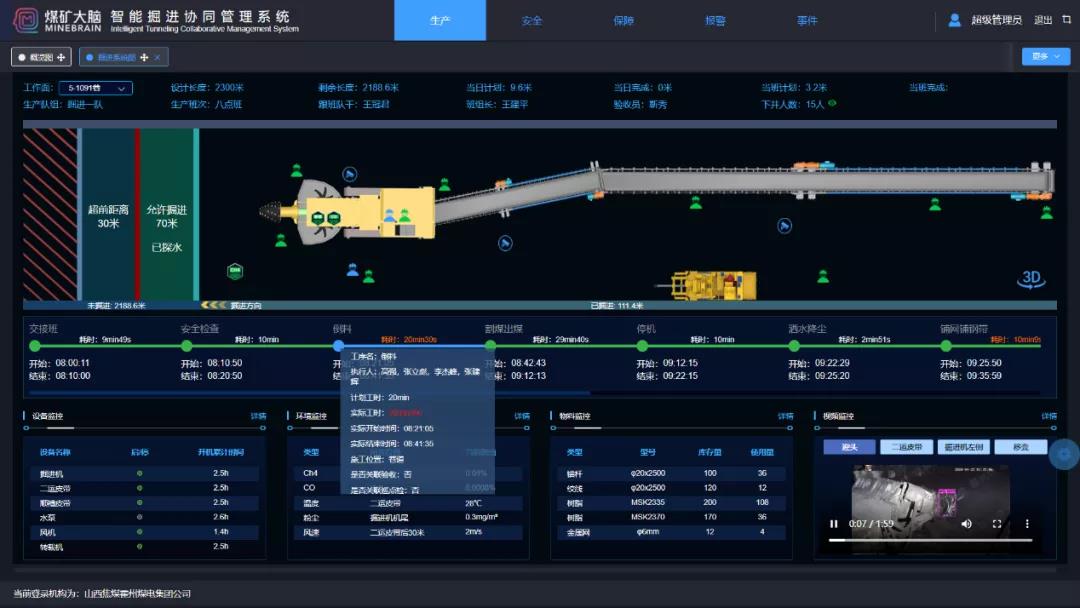The width and height of the screenshot is (1080, 608).
Task: Click green worker icon right of the shuttle vehicle
Action: click(823, 277)
